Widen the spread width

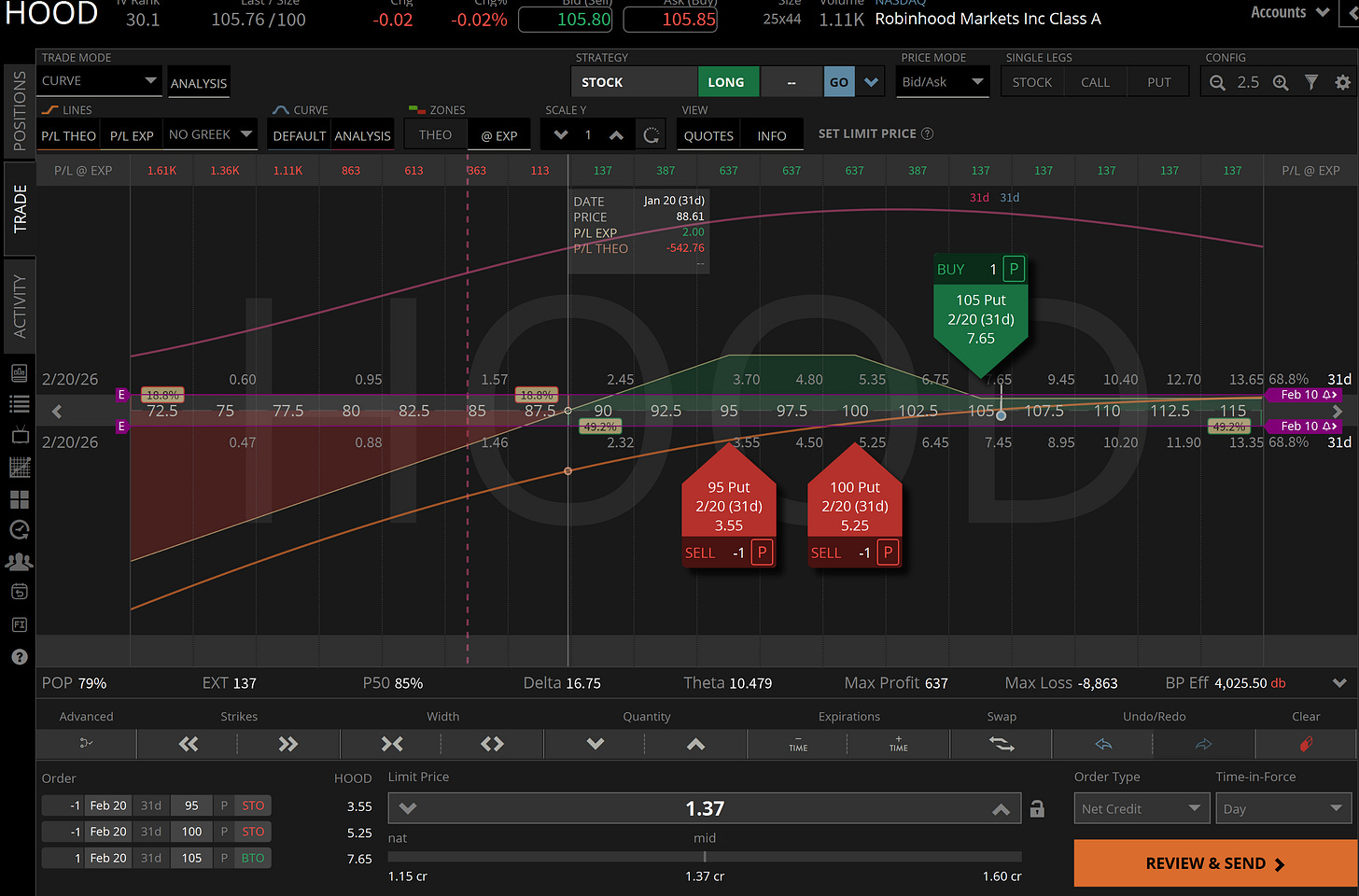click(x=492, y=744)
